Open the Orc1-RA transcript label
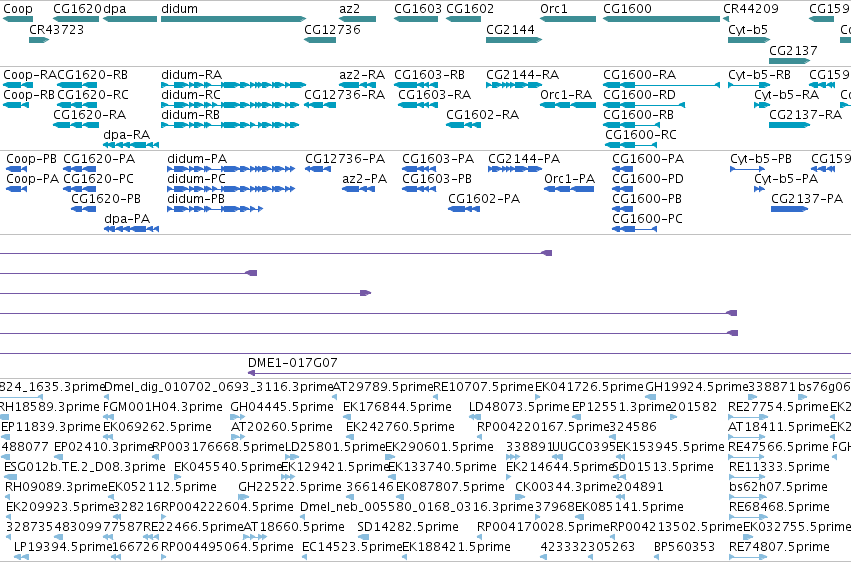Image resolution: width=851 pixels, height=562 pixels. 566,95
